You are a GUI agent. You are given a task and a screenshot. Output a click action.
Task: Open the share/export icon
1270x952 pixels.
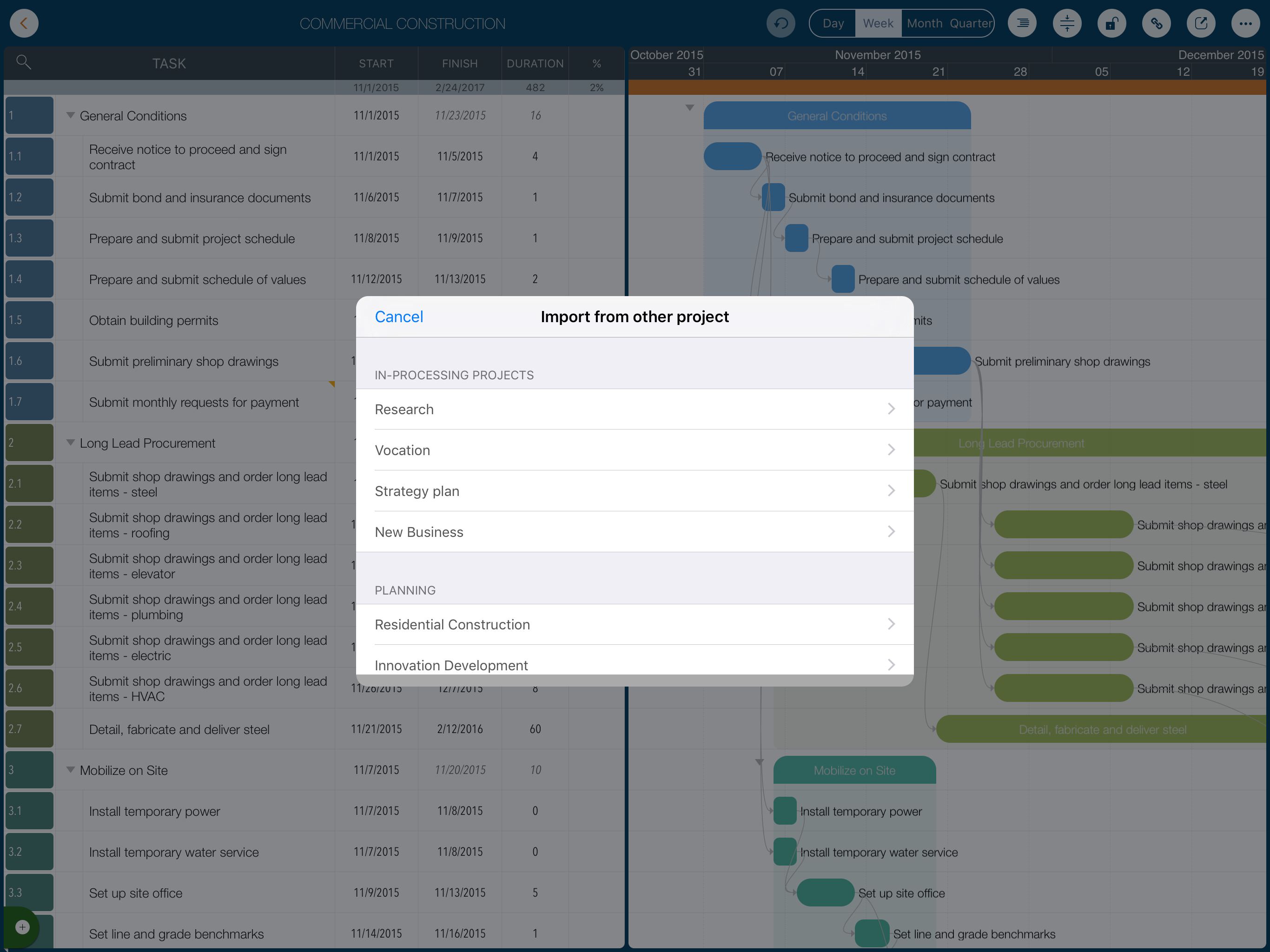pyautogui.click(x=1201, y=24)
